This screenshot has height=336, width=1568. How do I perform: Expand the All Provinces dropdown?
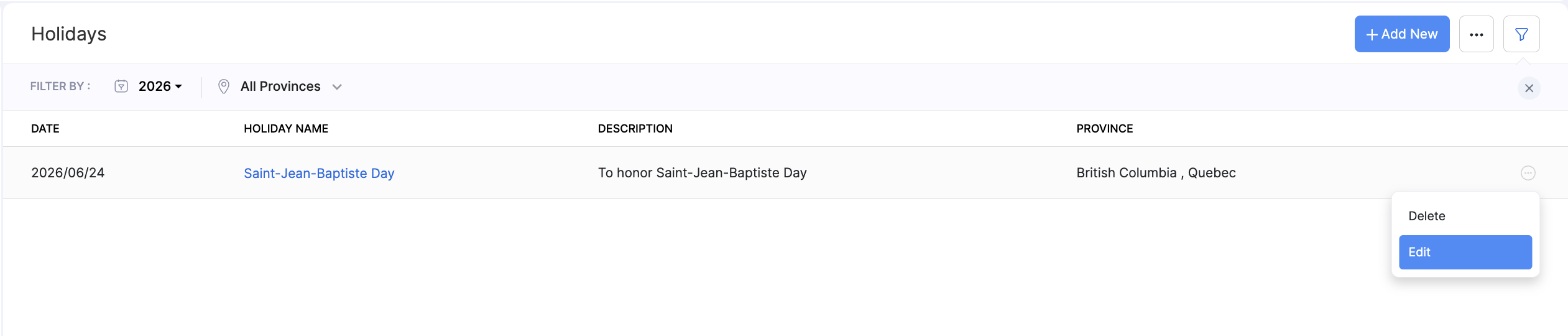[x=291, y=86]
